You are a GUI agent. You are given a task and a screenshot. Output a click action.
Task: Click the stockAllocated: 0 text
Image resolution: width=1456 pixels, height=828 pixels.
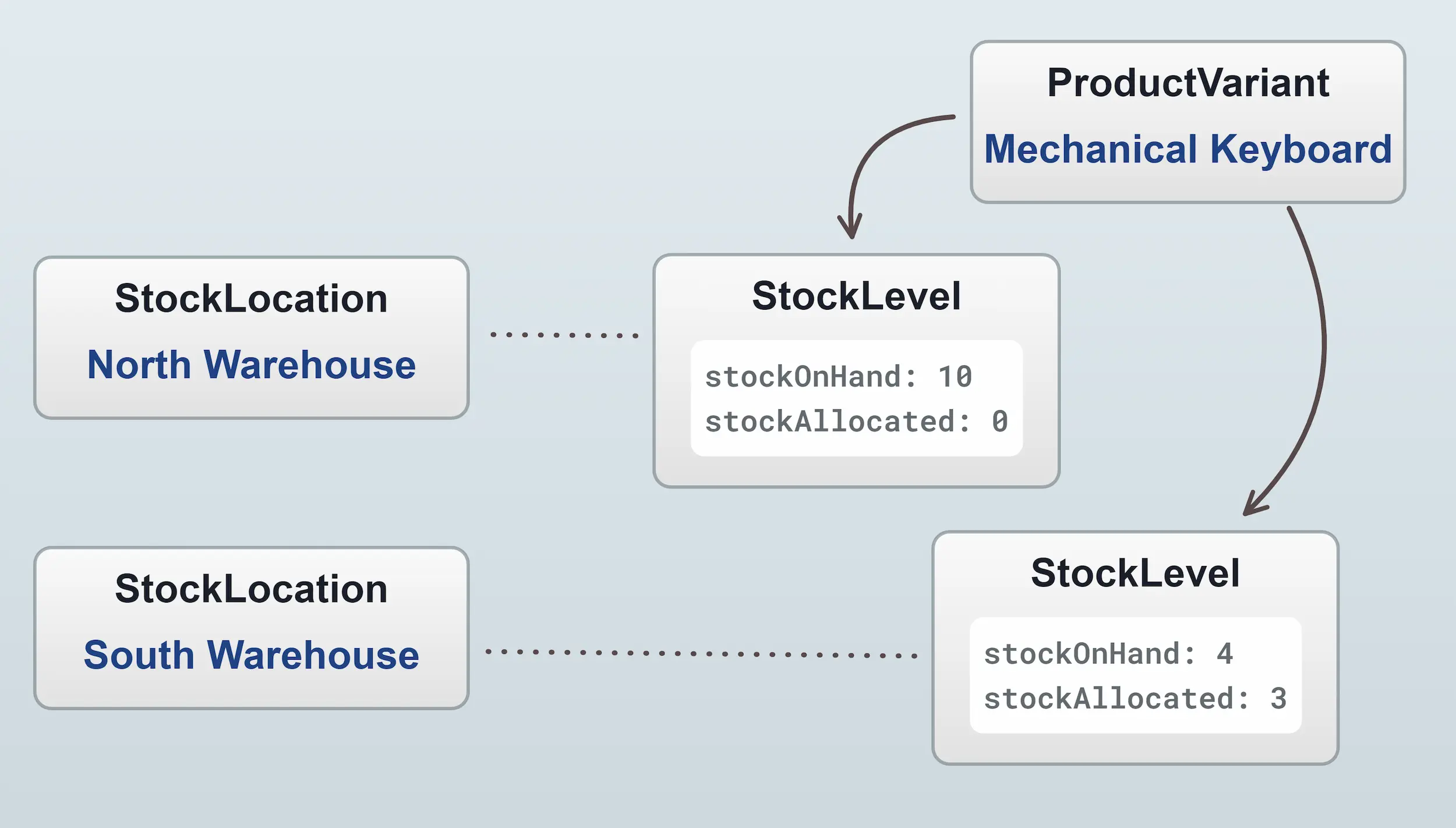click(x=856, y=422)
